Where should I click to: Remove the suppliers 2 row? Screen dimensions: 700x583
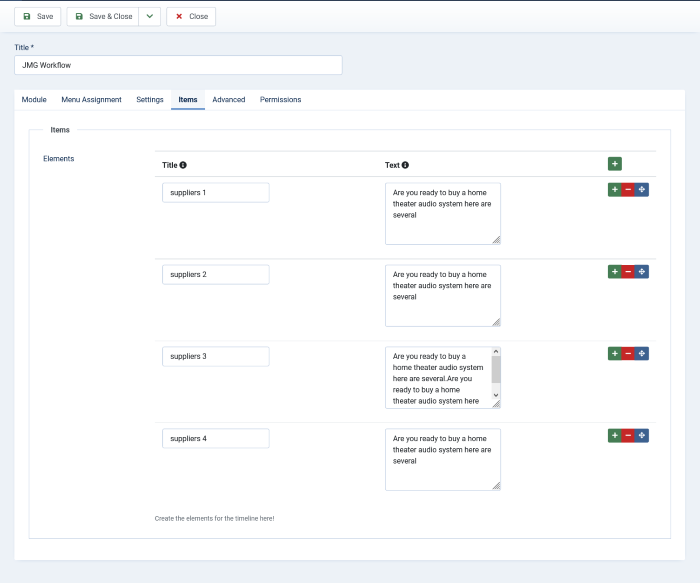click(x=628, y=271)
